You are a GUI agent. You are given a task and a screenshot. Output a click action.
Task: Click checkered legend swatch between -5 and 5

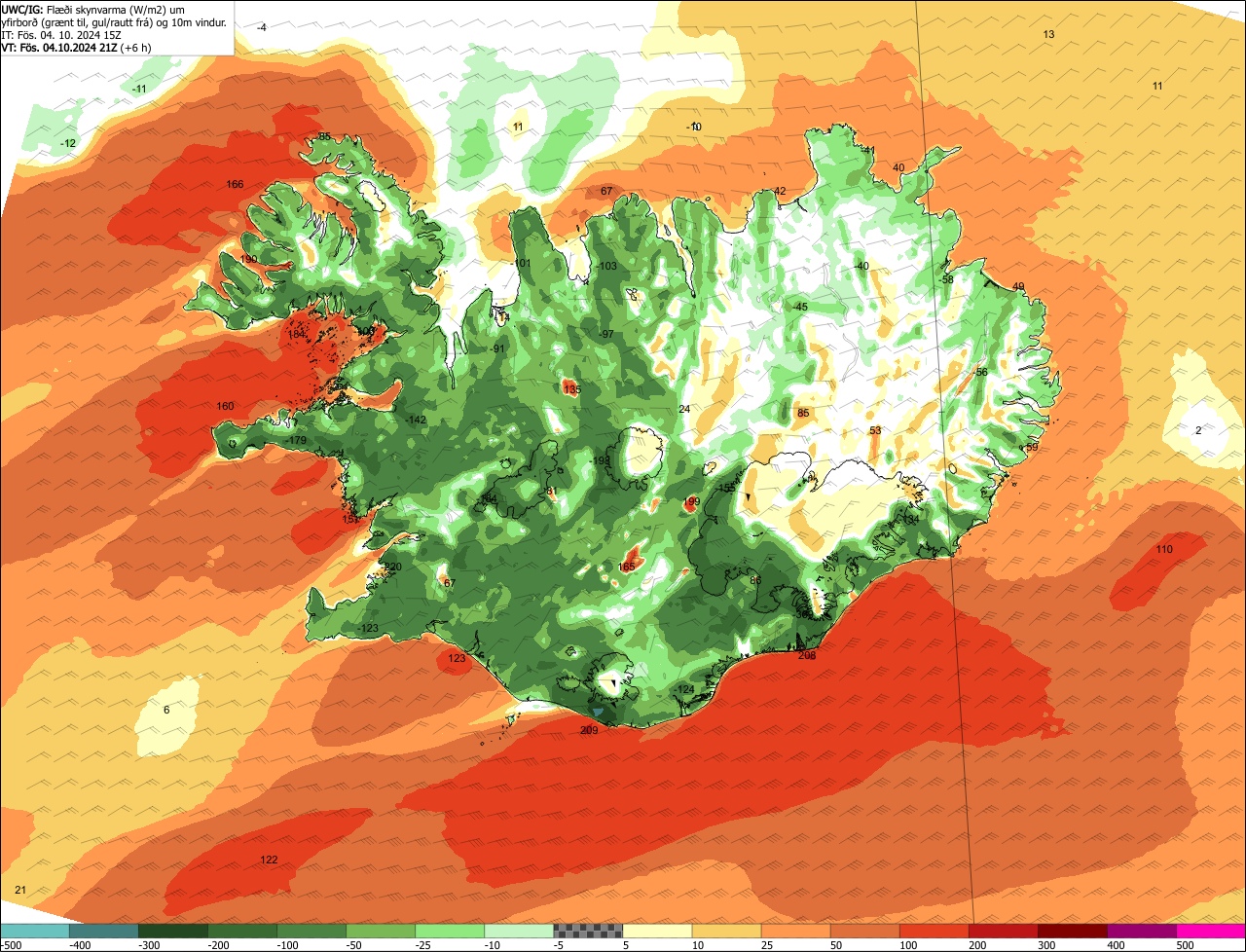click(x=588, y=931)
